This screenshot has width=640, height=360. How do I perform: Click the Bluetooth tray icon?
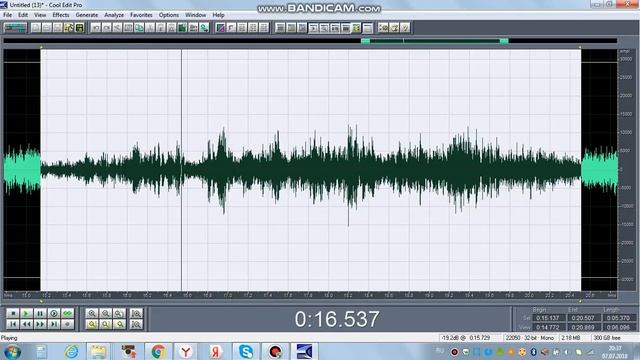pyautogui.click(x=533, y=351)
